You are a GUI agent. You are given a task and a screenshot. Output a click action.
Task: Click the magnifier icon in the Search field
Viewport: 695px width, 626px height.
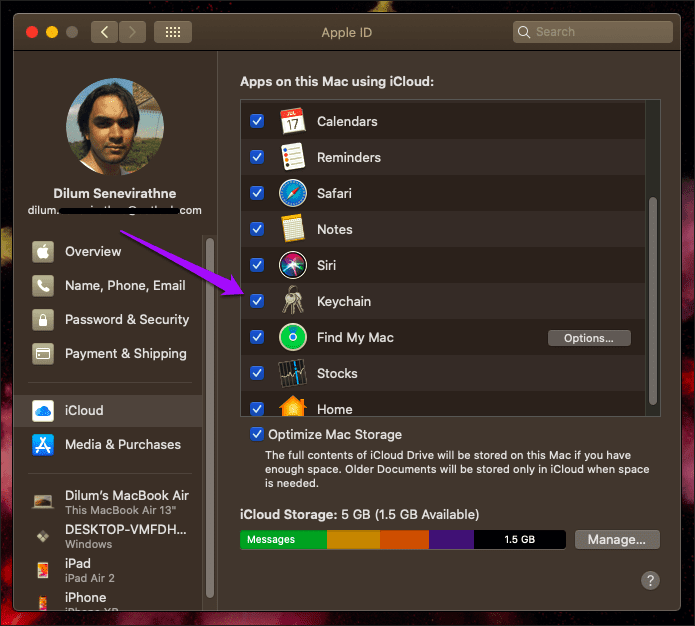click(x=524, y=32)
